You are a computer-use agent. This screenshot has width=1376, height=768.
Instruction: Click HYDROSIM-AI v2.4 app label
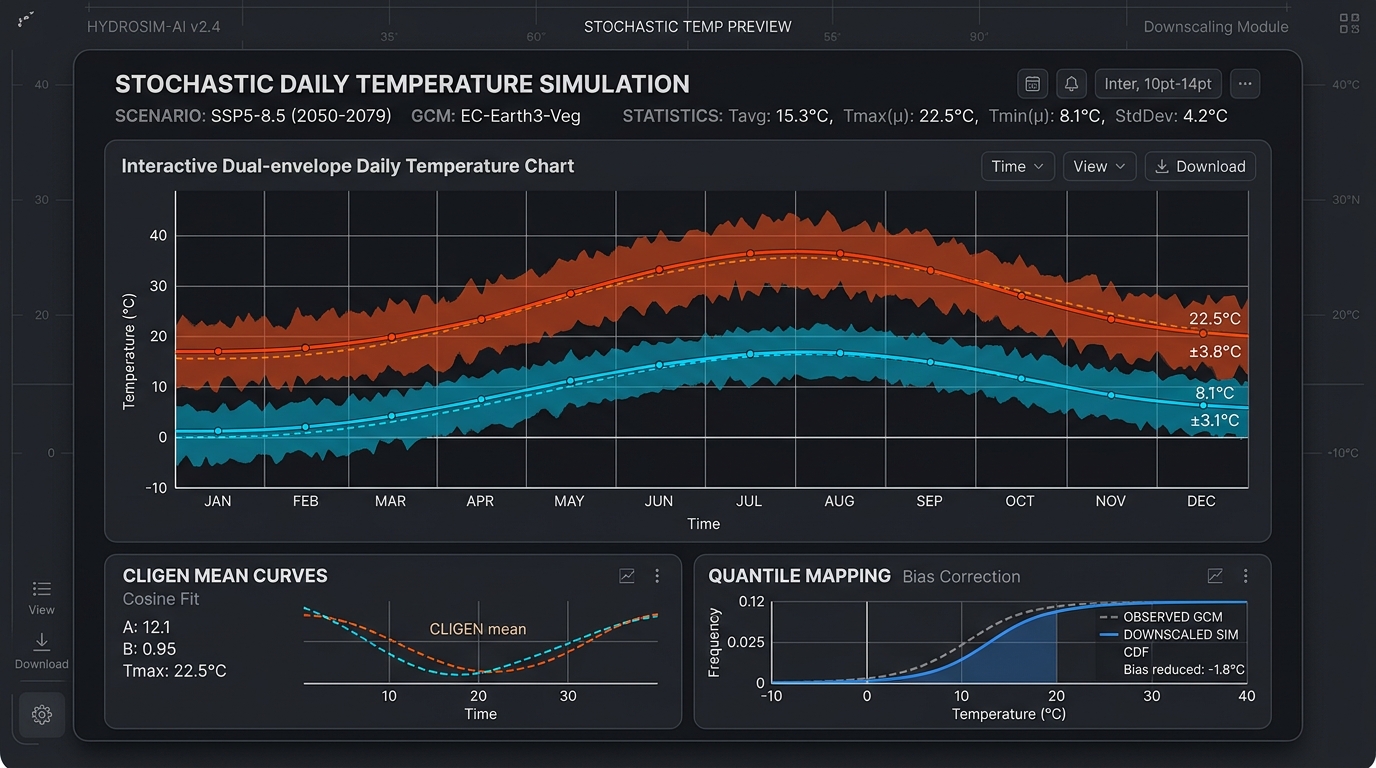coord(154,27)
